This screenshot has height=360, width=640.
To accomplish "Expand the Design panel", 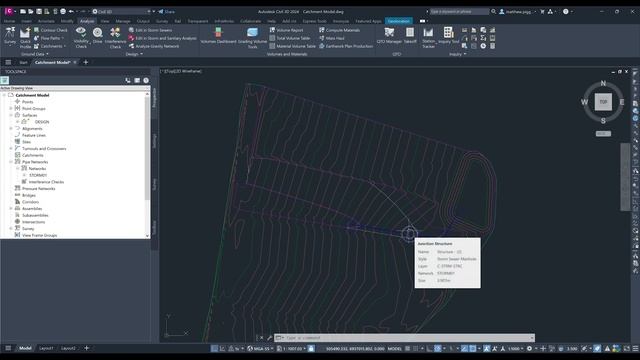I will [134, 54].
